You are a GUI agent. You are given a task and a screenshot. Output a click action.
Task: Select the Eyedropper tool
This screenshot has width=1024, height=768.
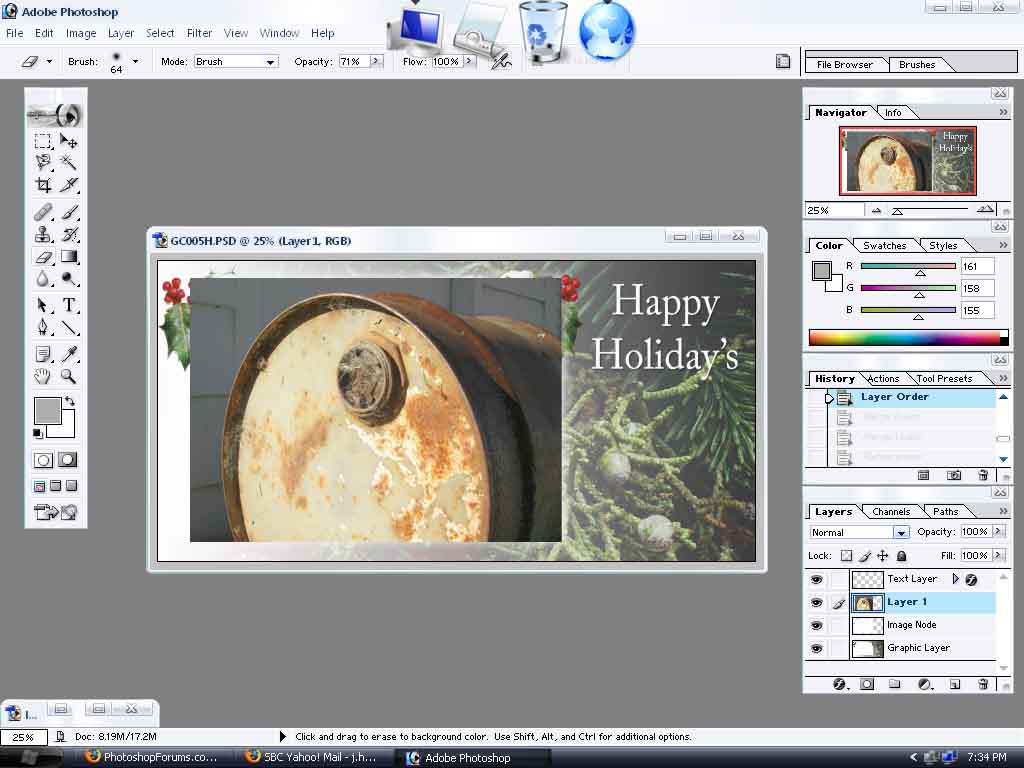pos(69,354)
